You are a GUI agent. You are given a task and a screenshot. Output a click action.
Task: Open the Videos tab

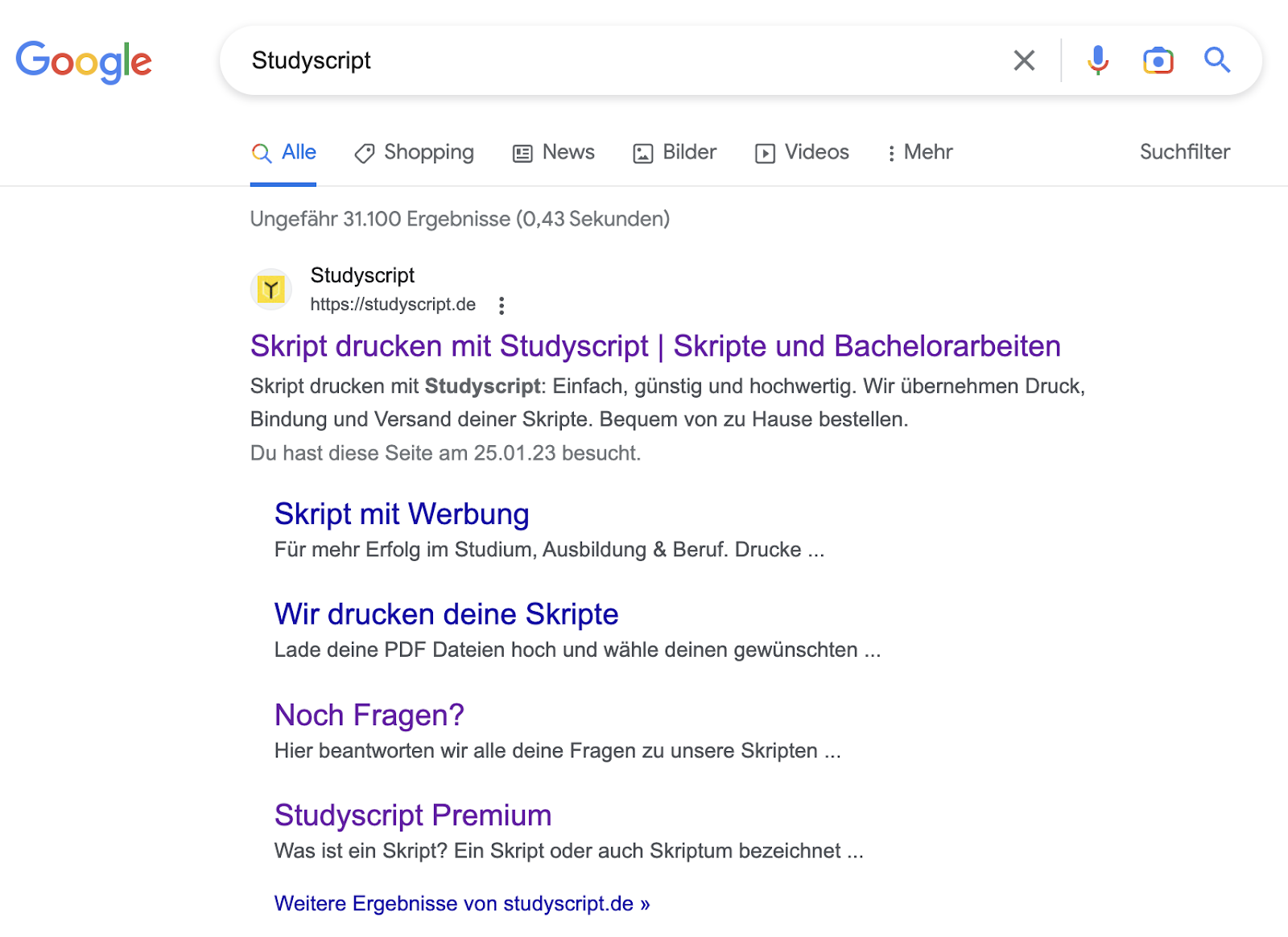click(x=802, y=152)
